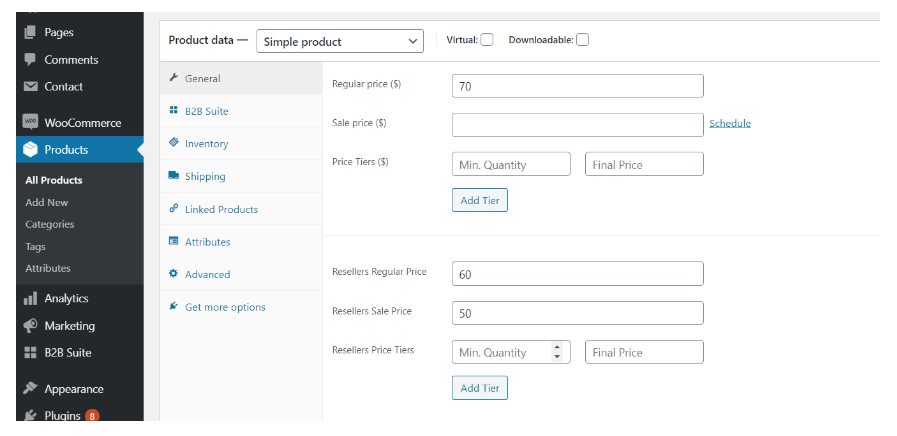Image resolution: width=897 pixels, height=436 pixels.
Task: Open the Linked Products tab
Action: [x=241, y=209]
